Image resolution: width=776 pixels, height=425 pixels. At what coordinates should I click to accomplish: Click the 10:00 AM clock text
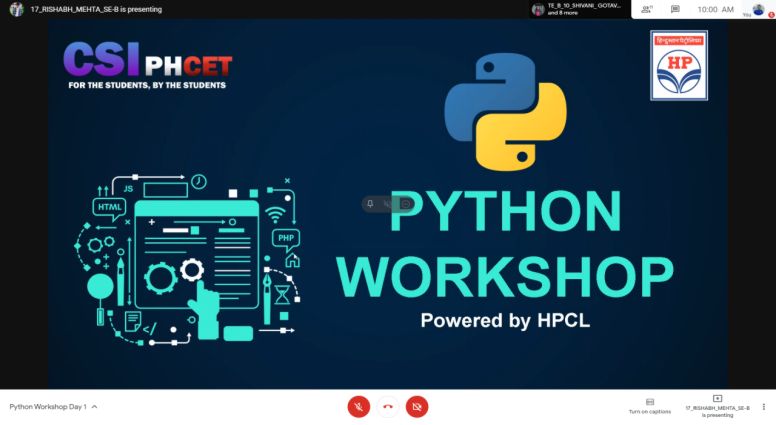tap(715, 9)
